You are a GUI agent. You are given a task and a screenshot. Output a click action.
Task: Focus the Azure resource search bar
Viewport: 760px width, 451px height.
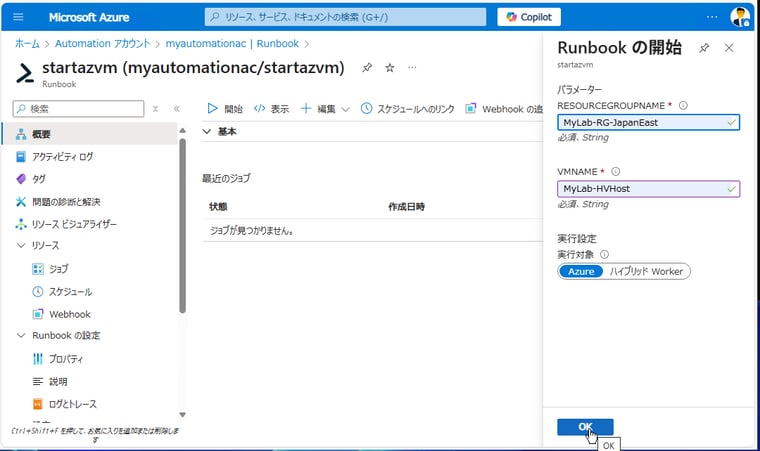coord(346,17)
